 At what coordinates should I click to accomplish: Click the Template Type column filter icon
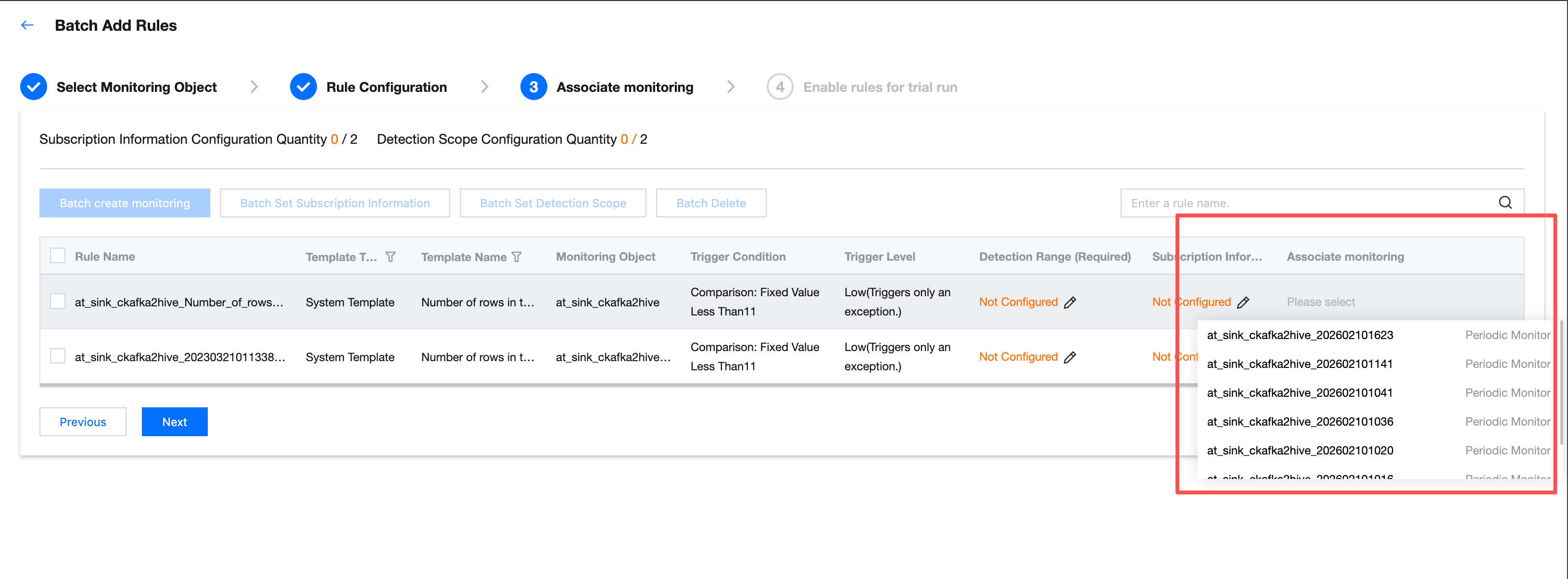pos(391,257)
